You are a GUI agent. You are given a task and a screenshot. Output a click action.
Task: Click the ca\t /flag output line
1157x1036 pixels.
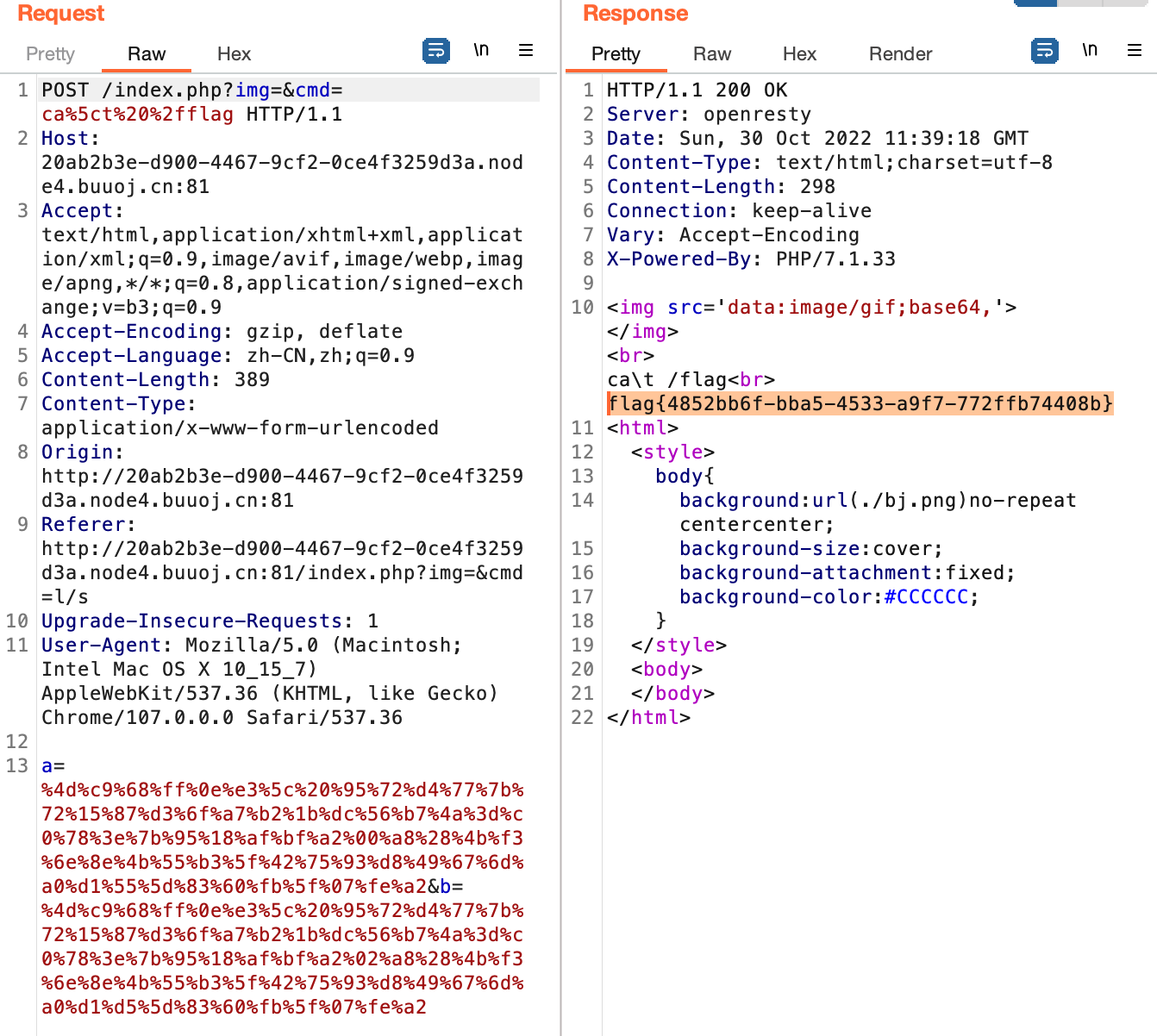coord(691,379)
